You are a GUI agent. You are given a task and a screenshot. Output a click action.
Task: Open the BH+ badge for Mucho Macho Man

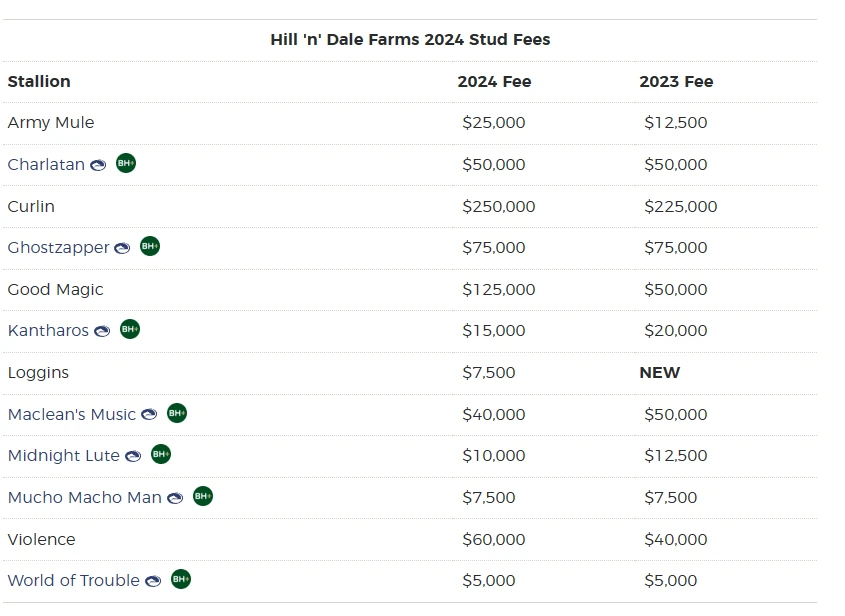pos(203,496)
